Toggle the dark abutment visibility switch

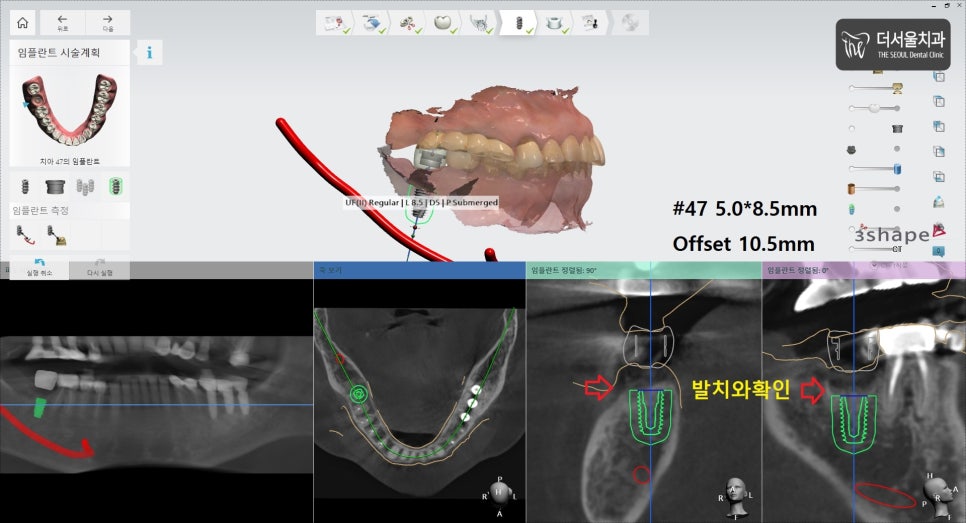tap(875, 148)
